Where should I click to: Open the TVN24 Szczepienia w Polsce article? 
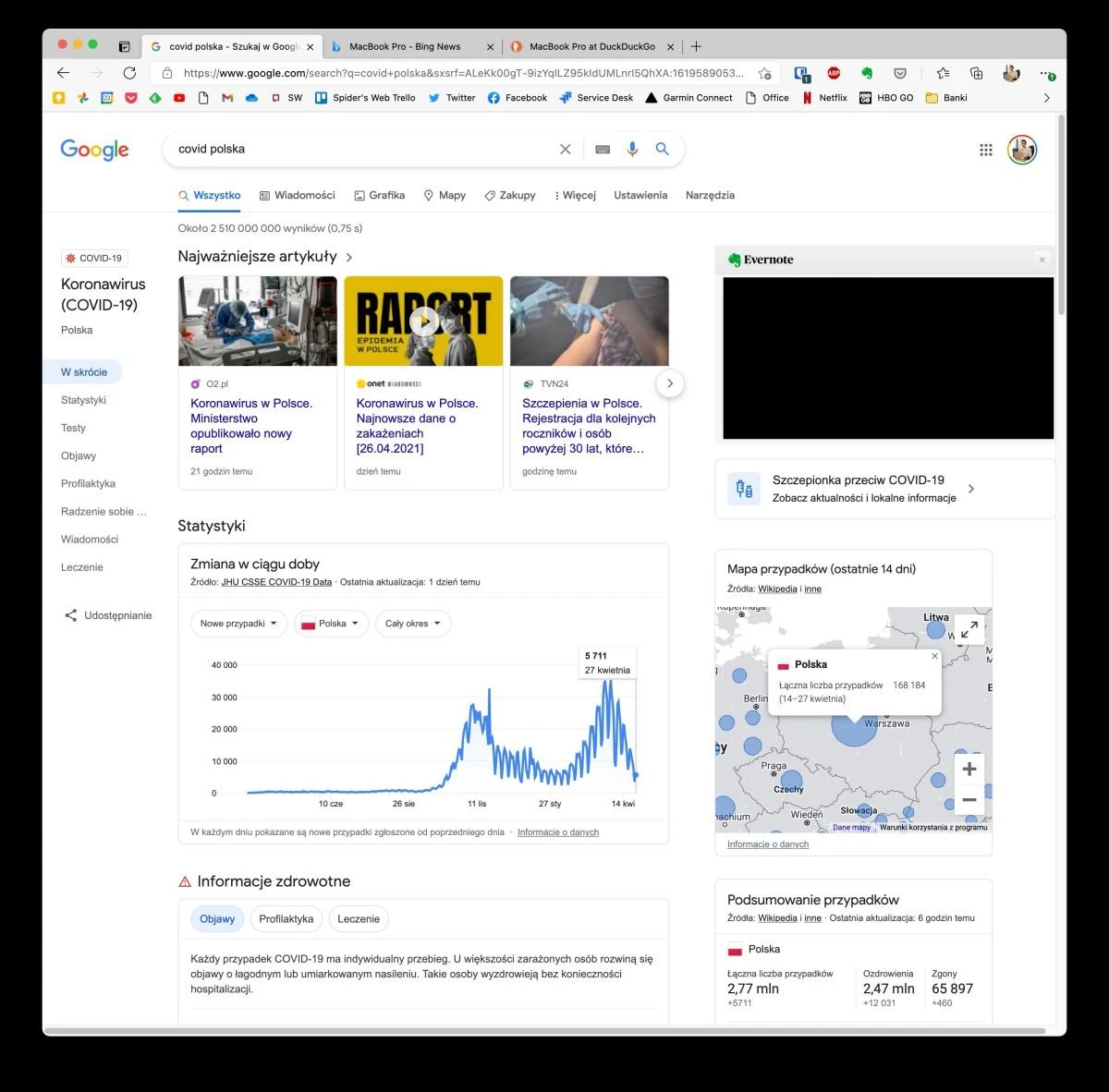click(x=589, y=426)
